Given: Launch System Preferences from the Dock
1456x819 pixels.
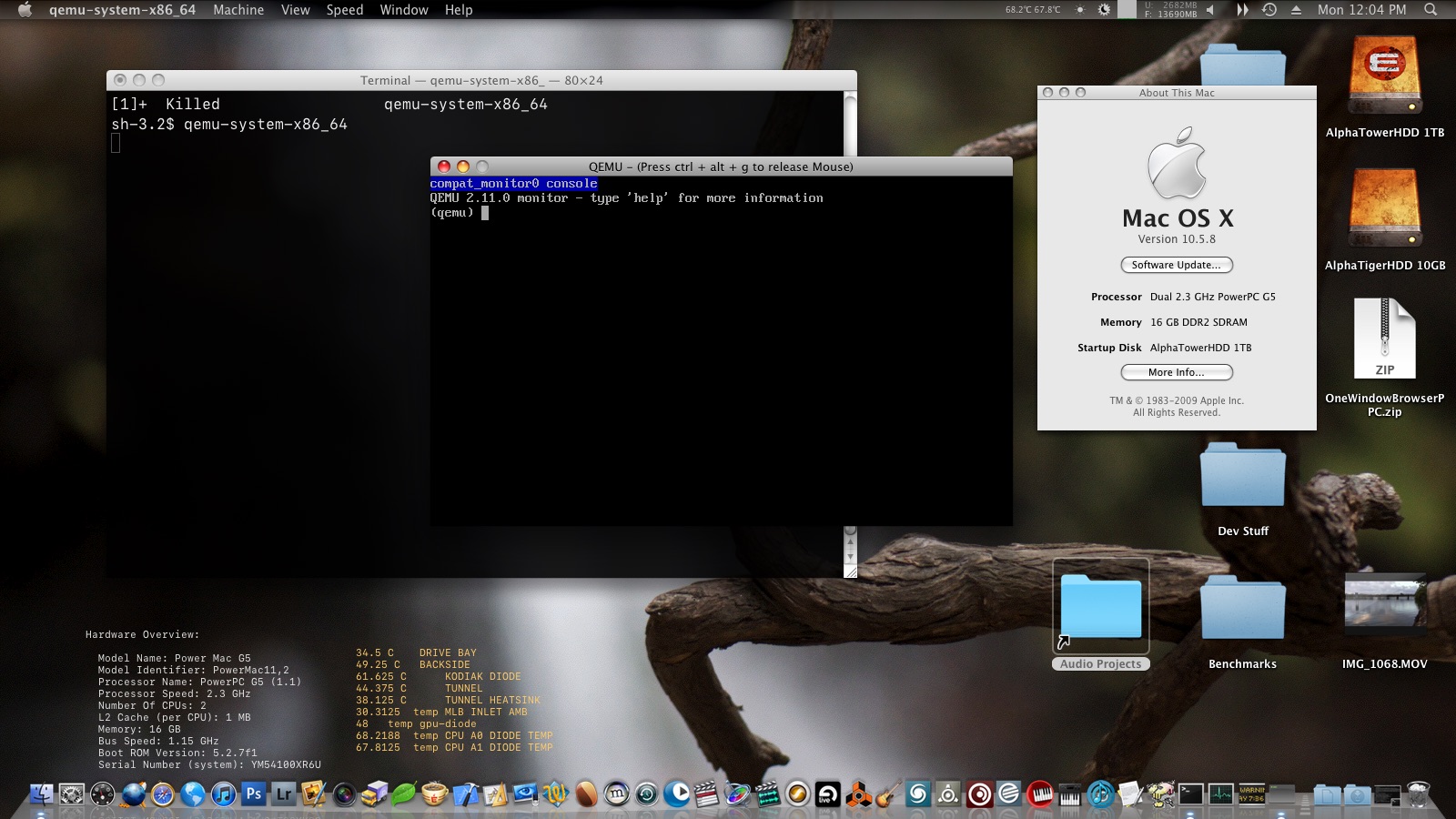Looking at the screenshot, I should pos(72,794).
